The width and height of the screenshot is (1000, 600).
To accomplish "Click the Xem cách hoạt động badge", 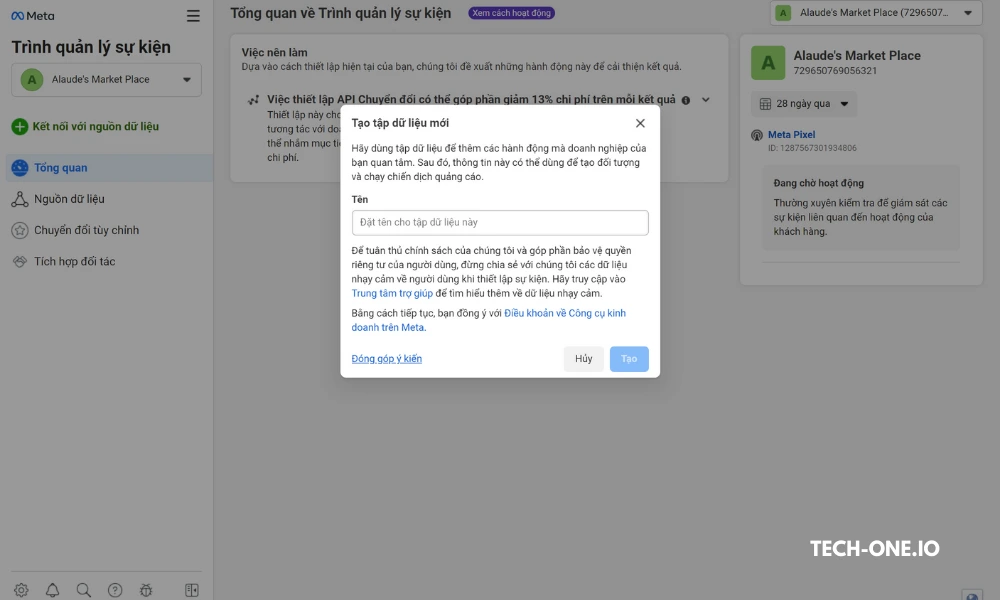I will 511,13.
